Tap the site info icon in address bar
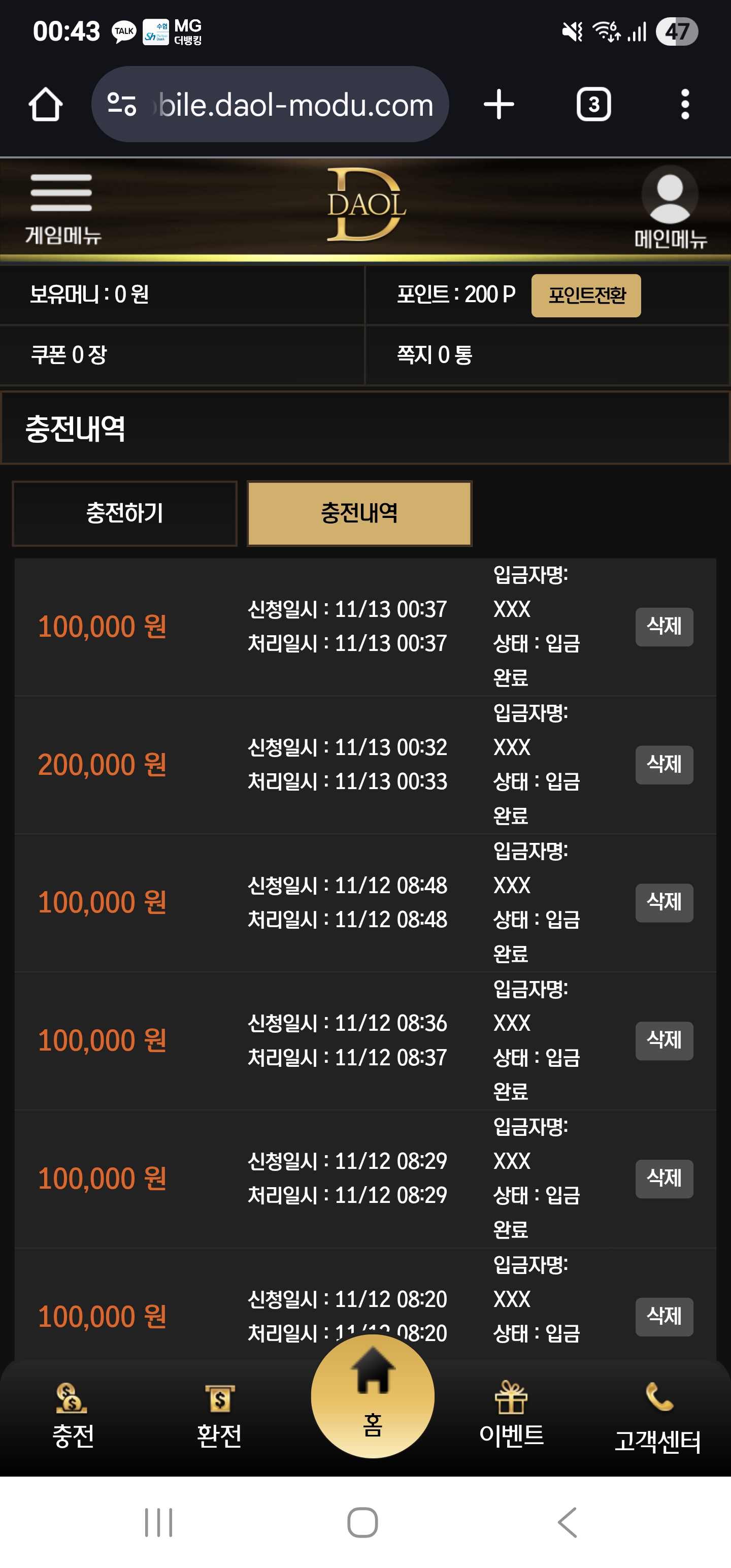Viewport: 731px width, 1568px height. pyautogui.click(x=122, y=104)
